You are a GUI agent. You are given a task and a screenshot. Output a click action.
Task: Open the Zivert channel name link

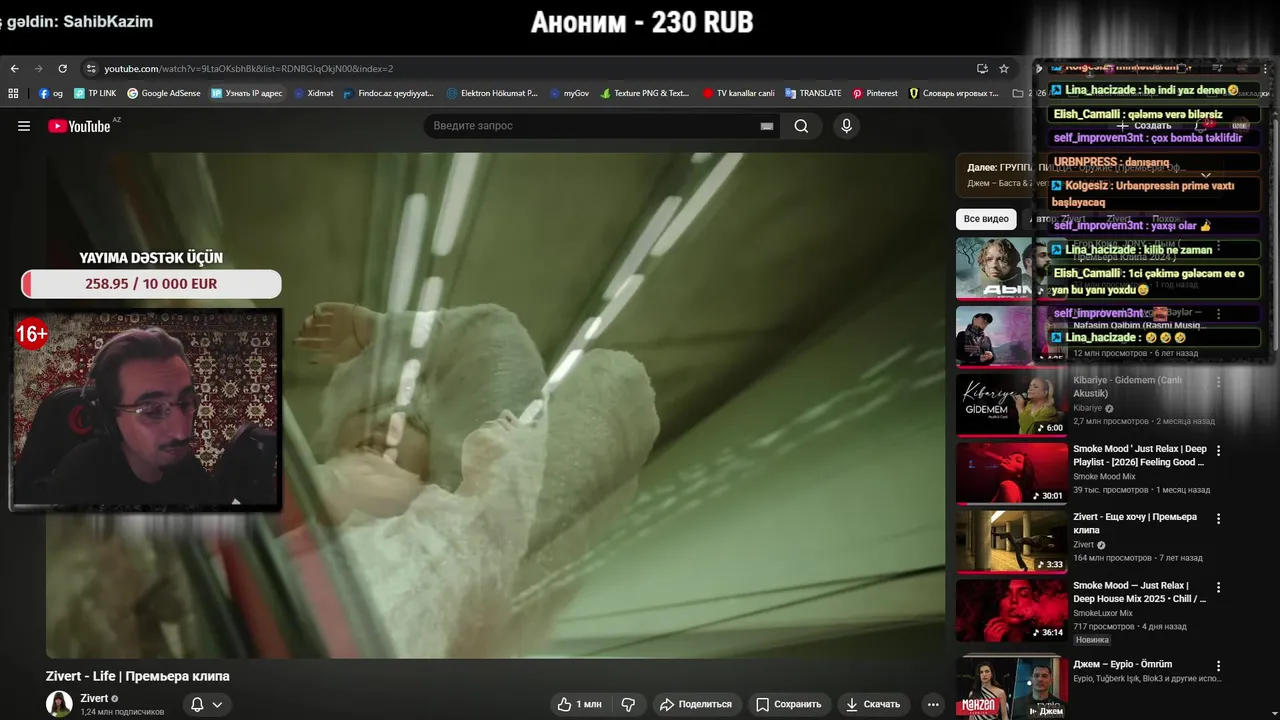point(94,698)
